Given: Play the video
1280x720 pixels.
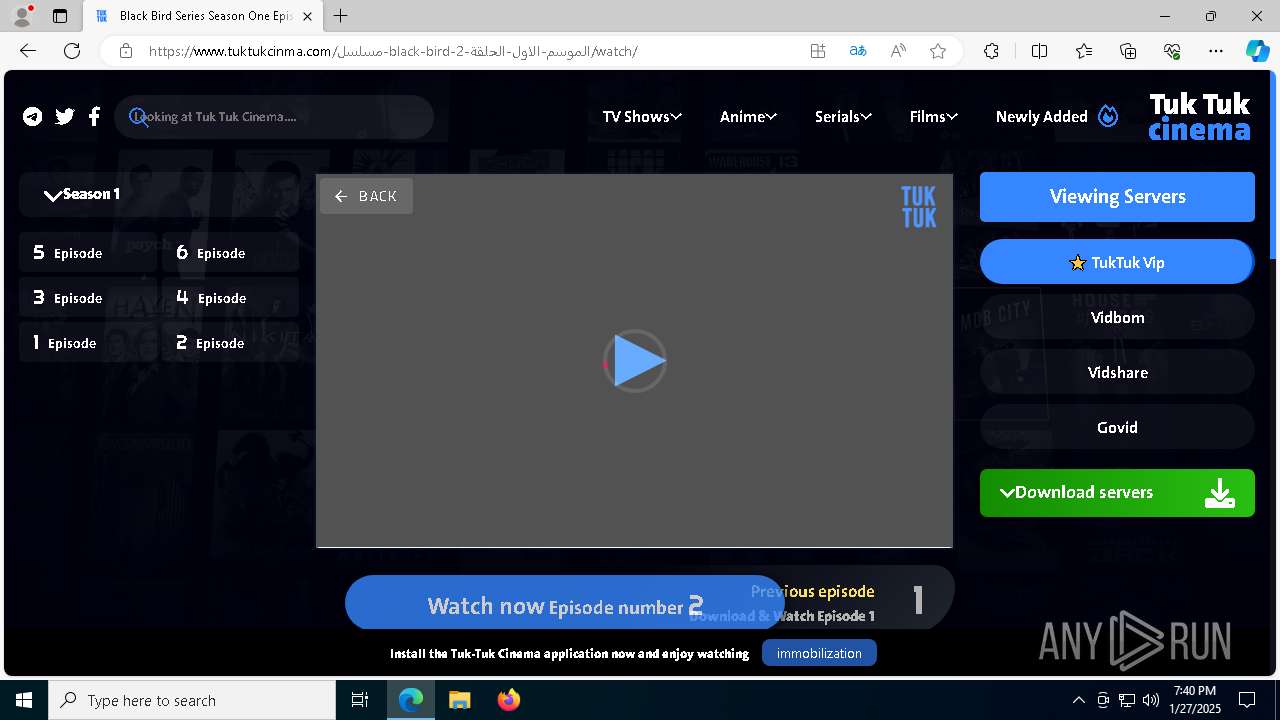Looking at the screenshot, I should 635,361.
